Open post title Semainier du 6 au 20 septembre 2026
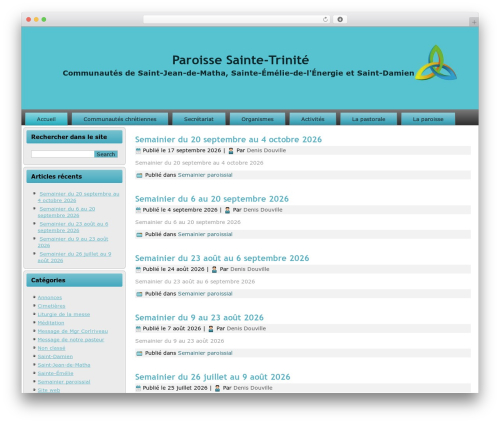This screenshot has height=423, width=500. point(212,199)
